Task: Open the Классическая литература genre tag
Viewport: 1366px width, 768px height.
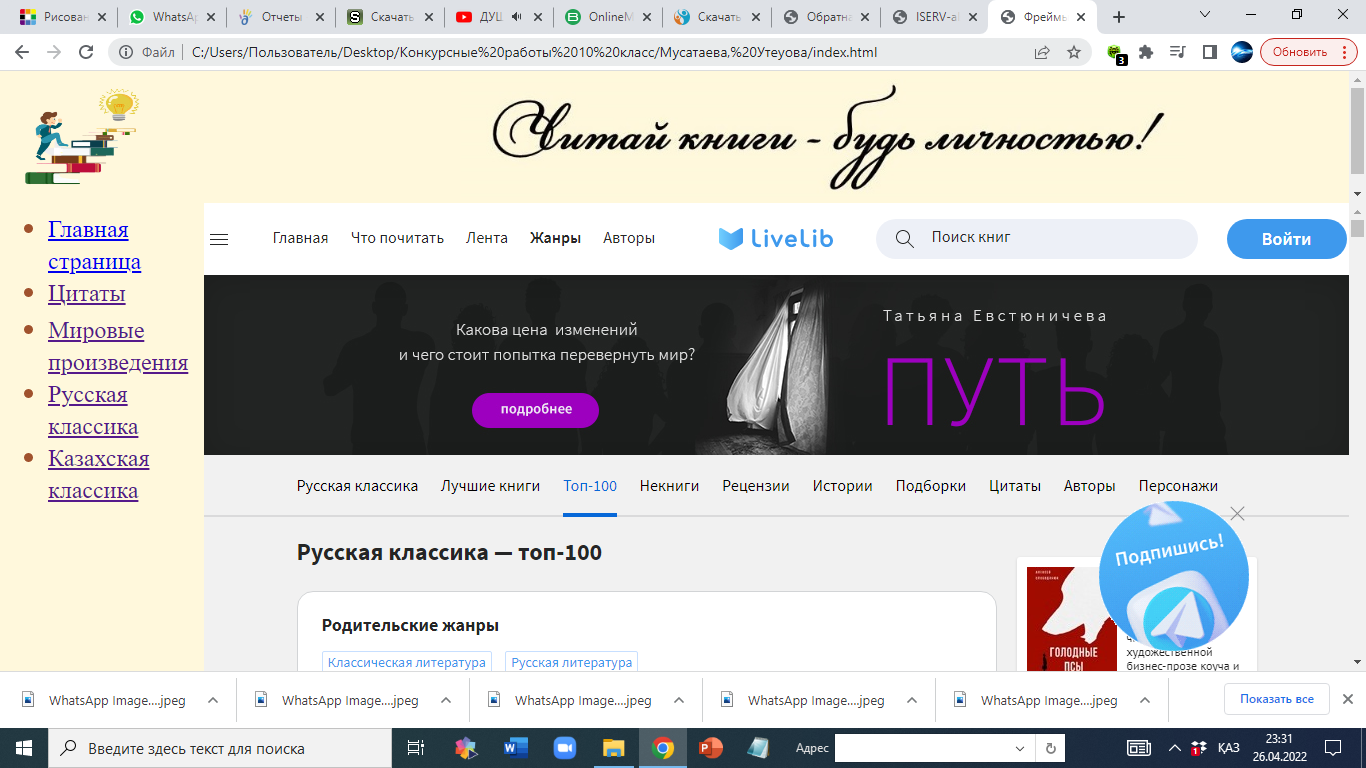Action: click(x=407, y=662)
